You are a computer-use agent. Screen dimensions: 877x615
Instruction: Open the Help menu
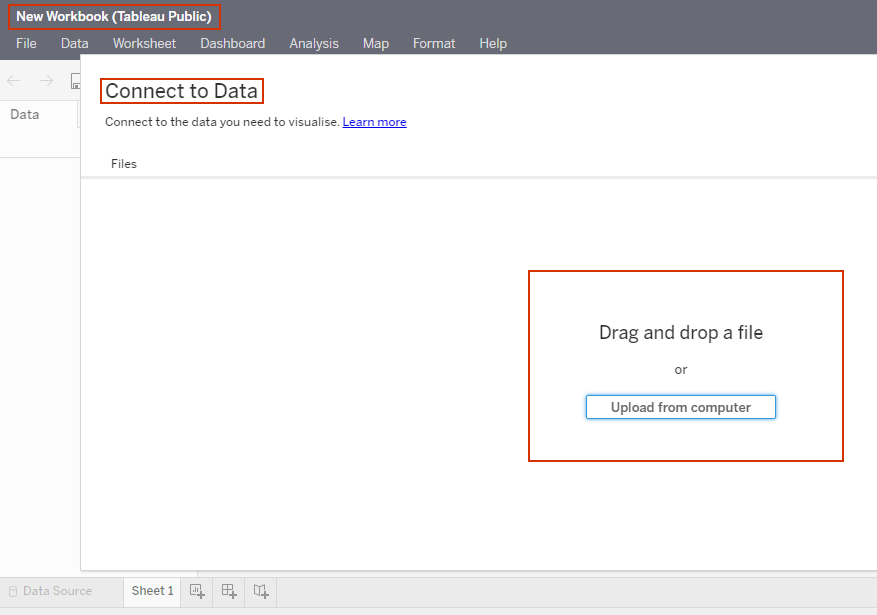493,44
